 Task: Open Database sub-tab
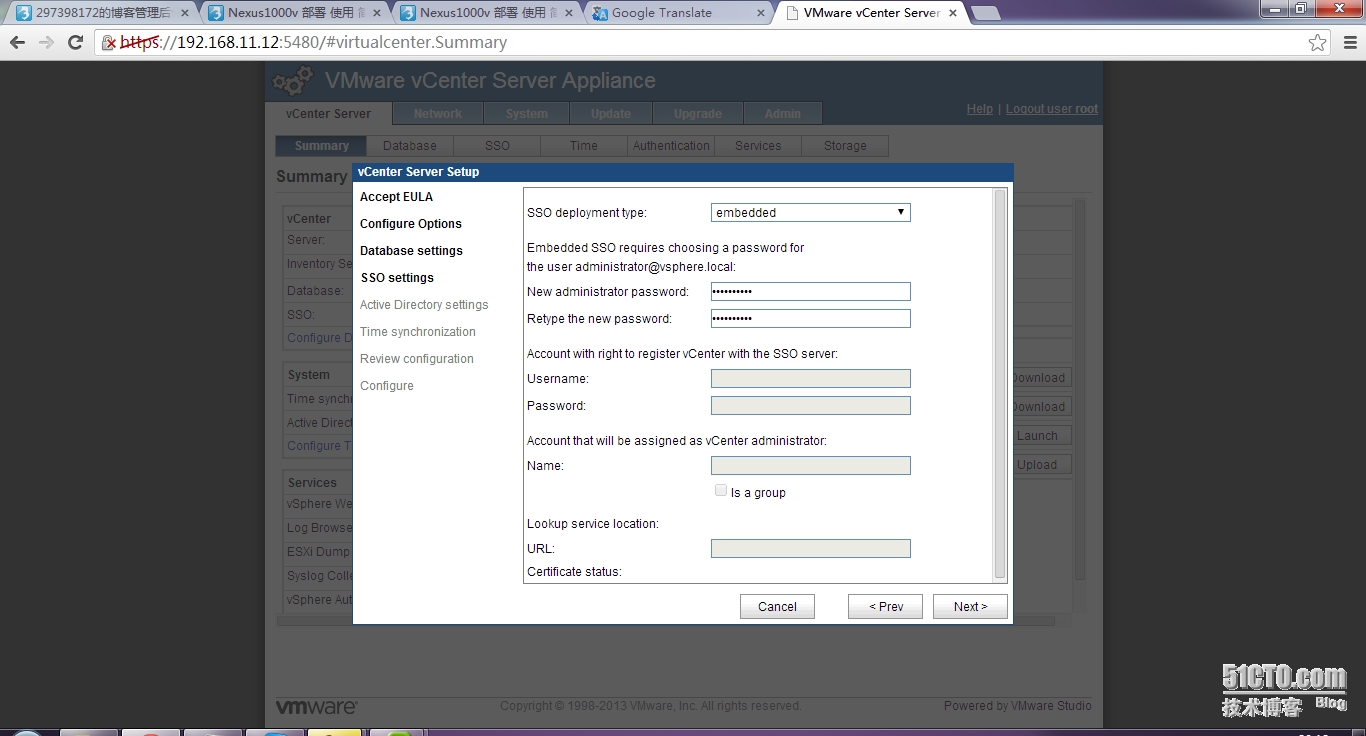410,146
